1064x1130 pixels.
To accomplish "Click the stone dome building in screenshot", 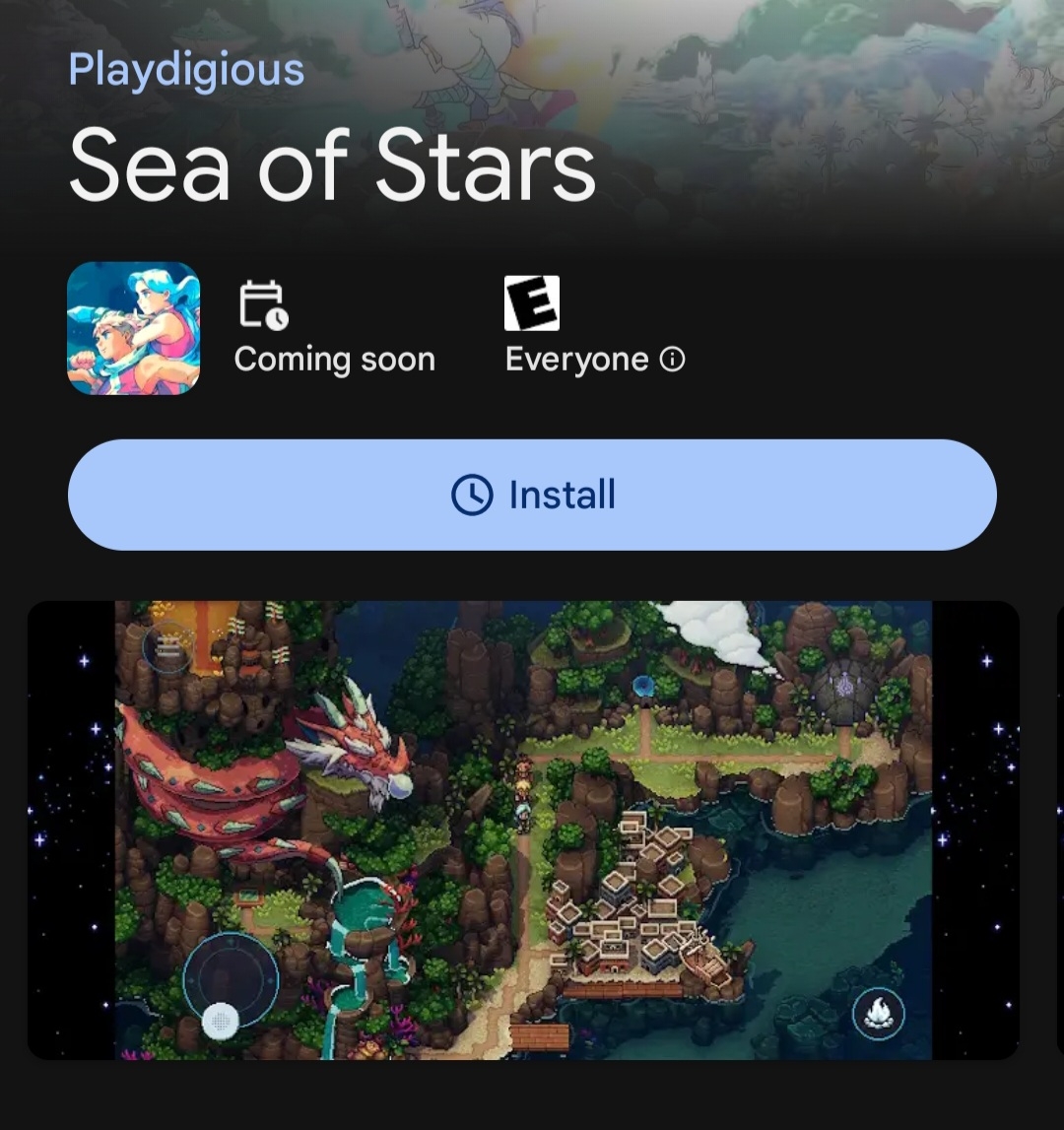I will pos(843,691).
